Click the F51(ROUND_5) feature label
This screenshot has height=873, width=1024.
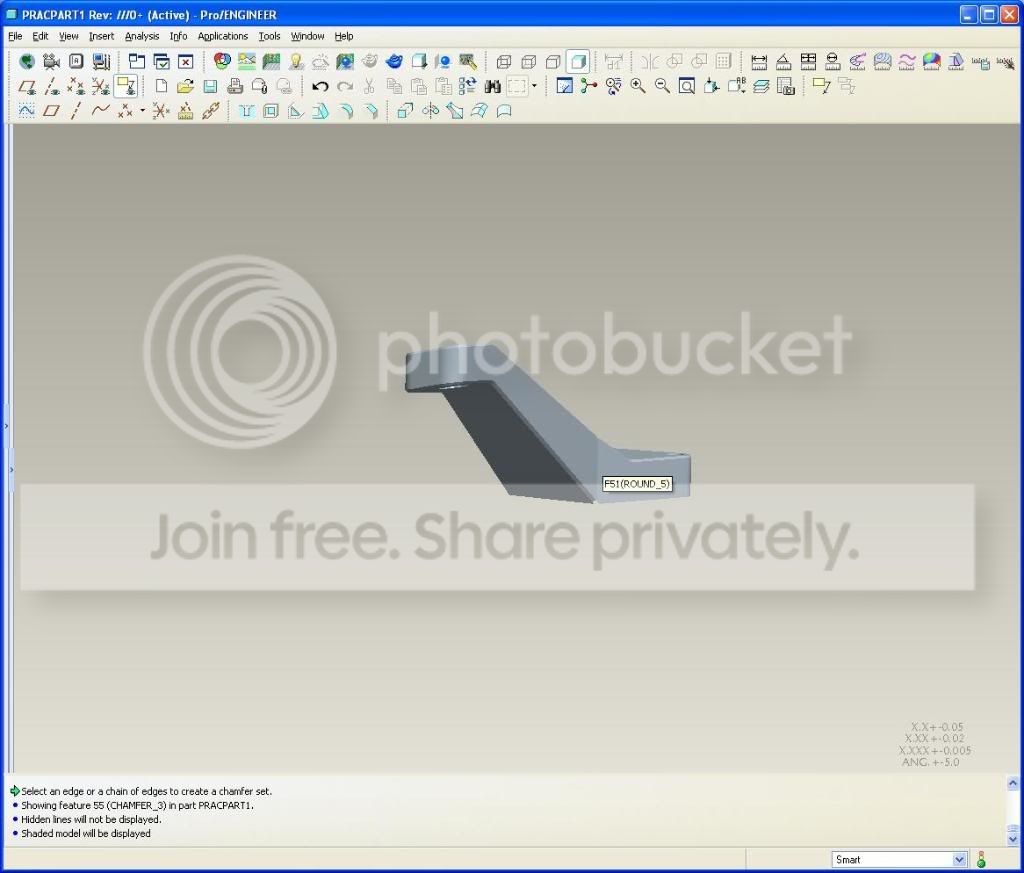click(637, 484)
